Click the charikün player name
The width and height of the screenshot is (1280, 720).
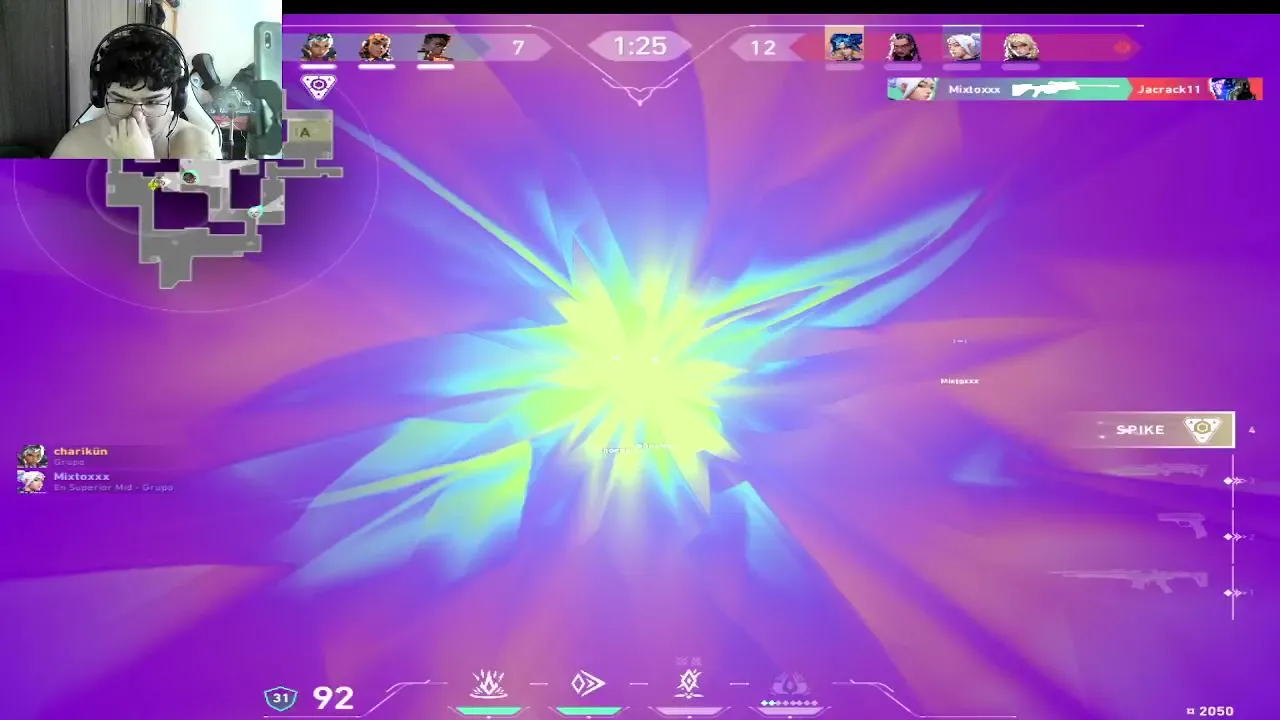pos(80,451)
